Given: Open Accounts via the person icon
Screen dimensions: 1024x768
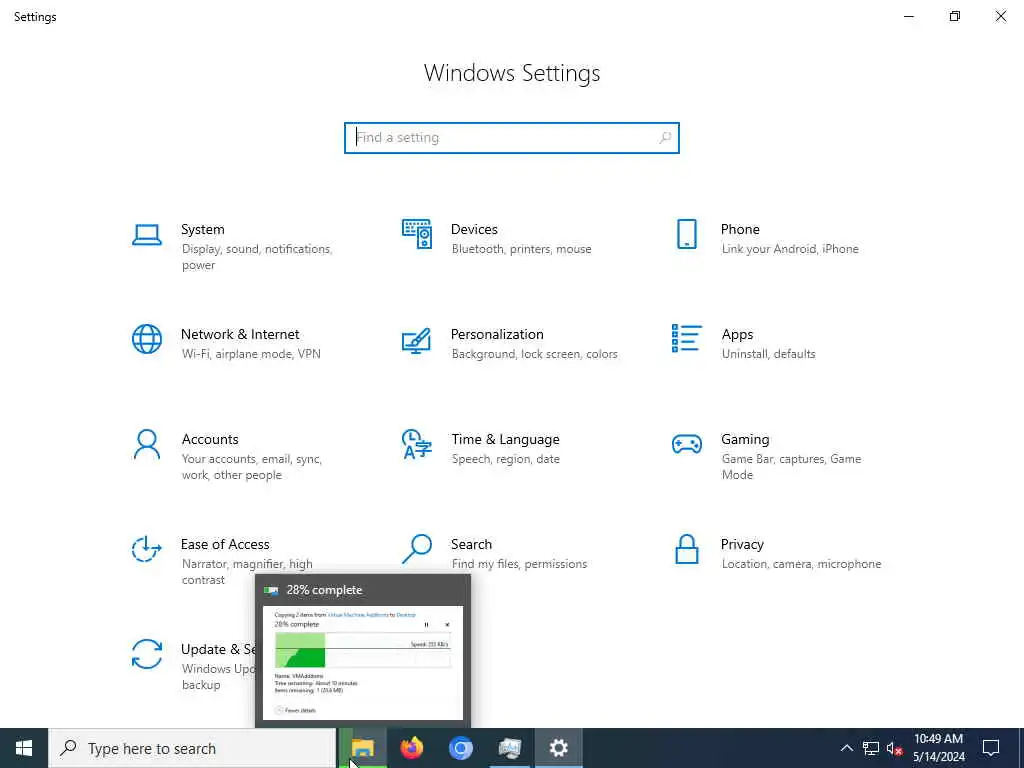Looking at the screenshot, I should point(146,445).
